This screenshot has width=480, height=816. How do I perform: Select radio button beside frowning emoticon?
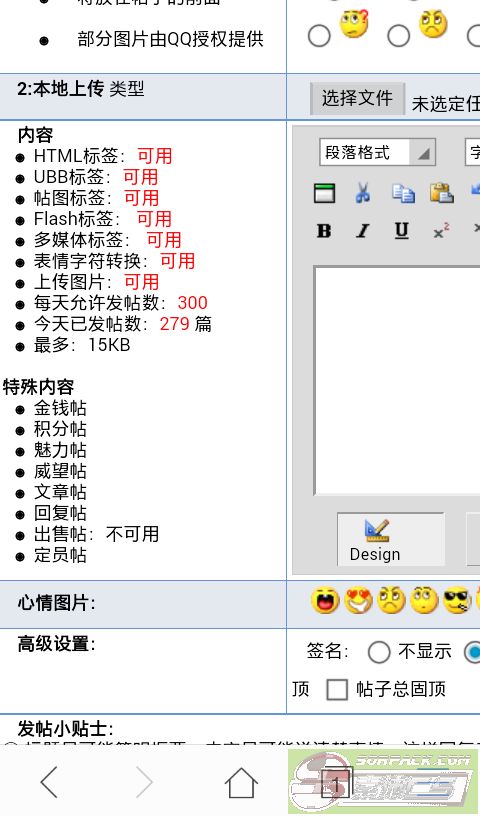coord(399,36)
